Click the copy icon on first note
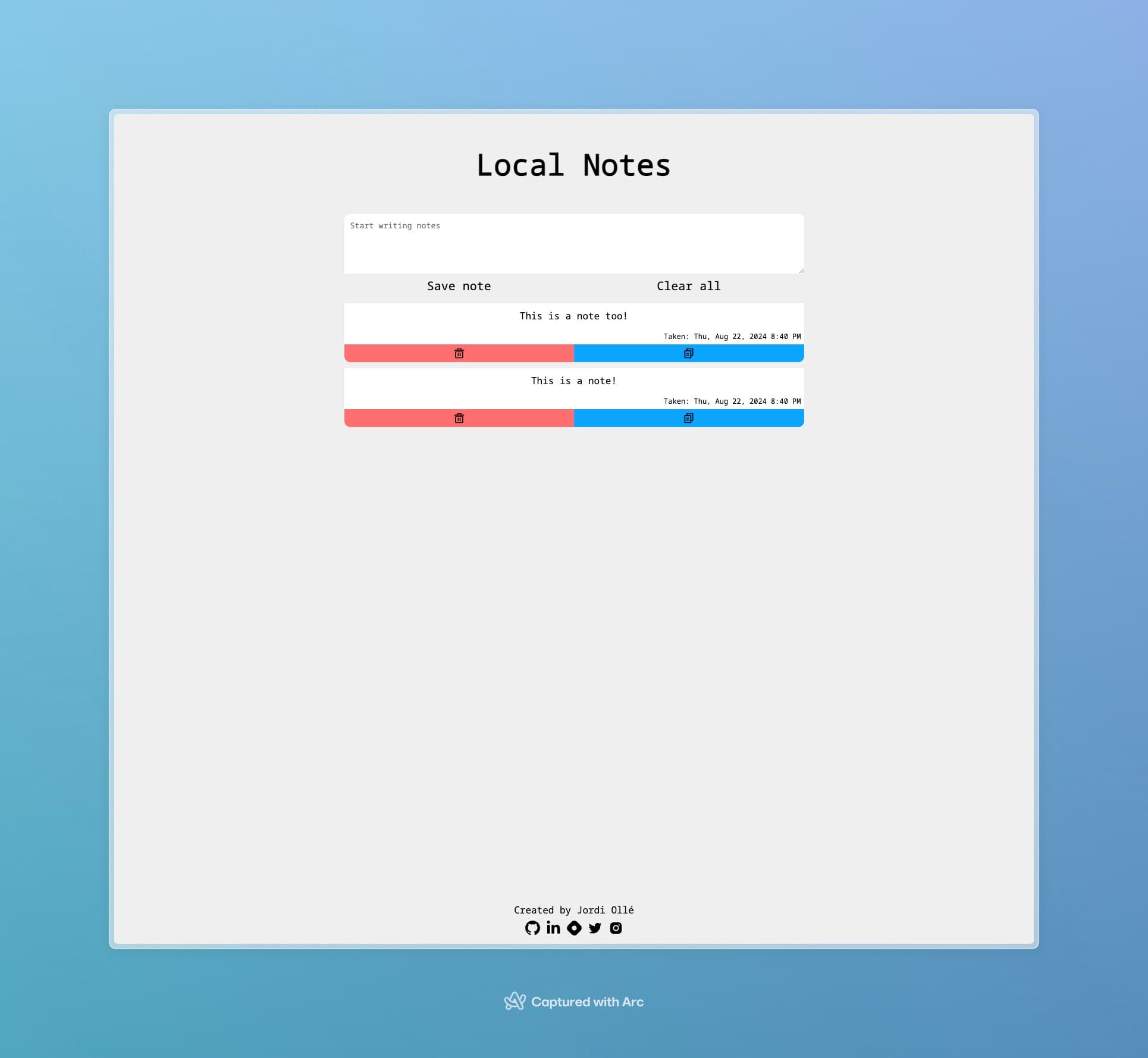Screen dimensions: 1148x1058 [688, 353]
